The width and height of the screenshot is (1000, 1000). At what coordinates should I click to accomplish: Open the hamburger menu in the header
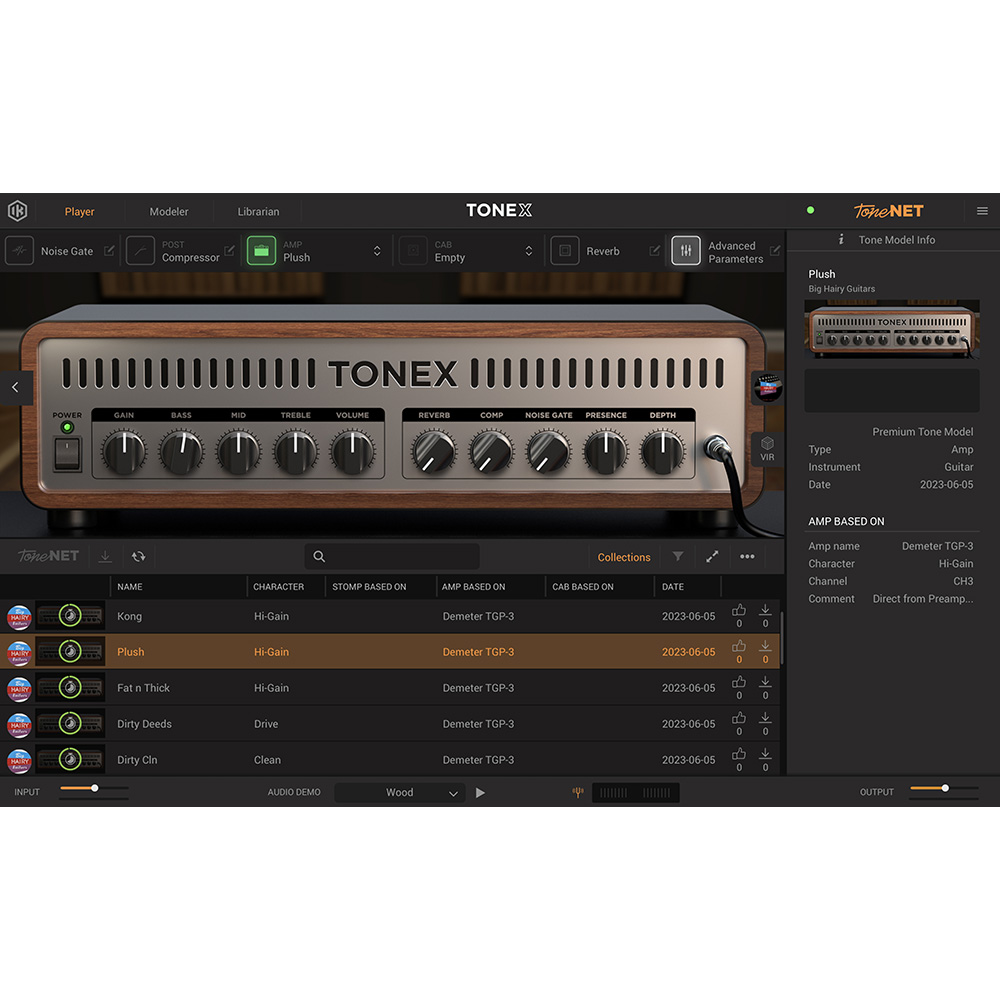pyautogui.click(x=982, y=211)
